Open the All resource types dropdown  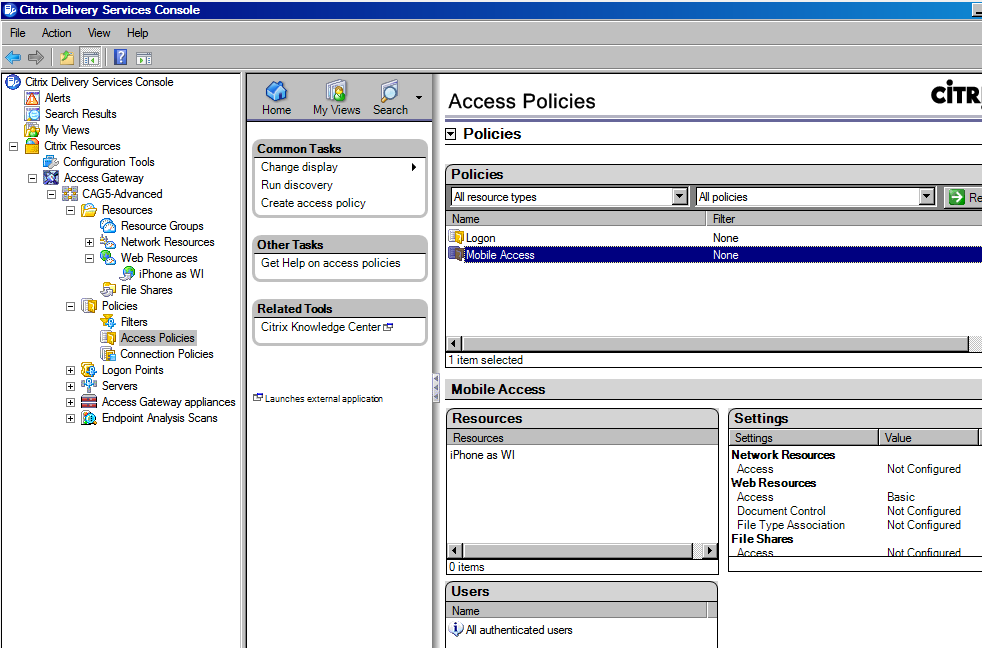click(x=680, y=197)
